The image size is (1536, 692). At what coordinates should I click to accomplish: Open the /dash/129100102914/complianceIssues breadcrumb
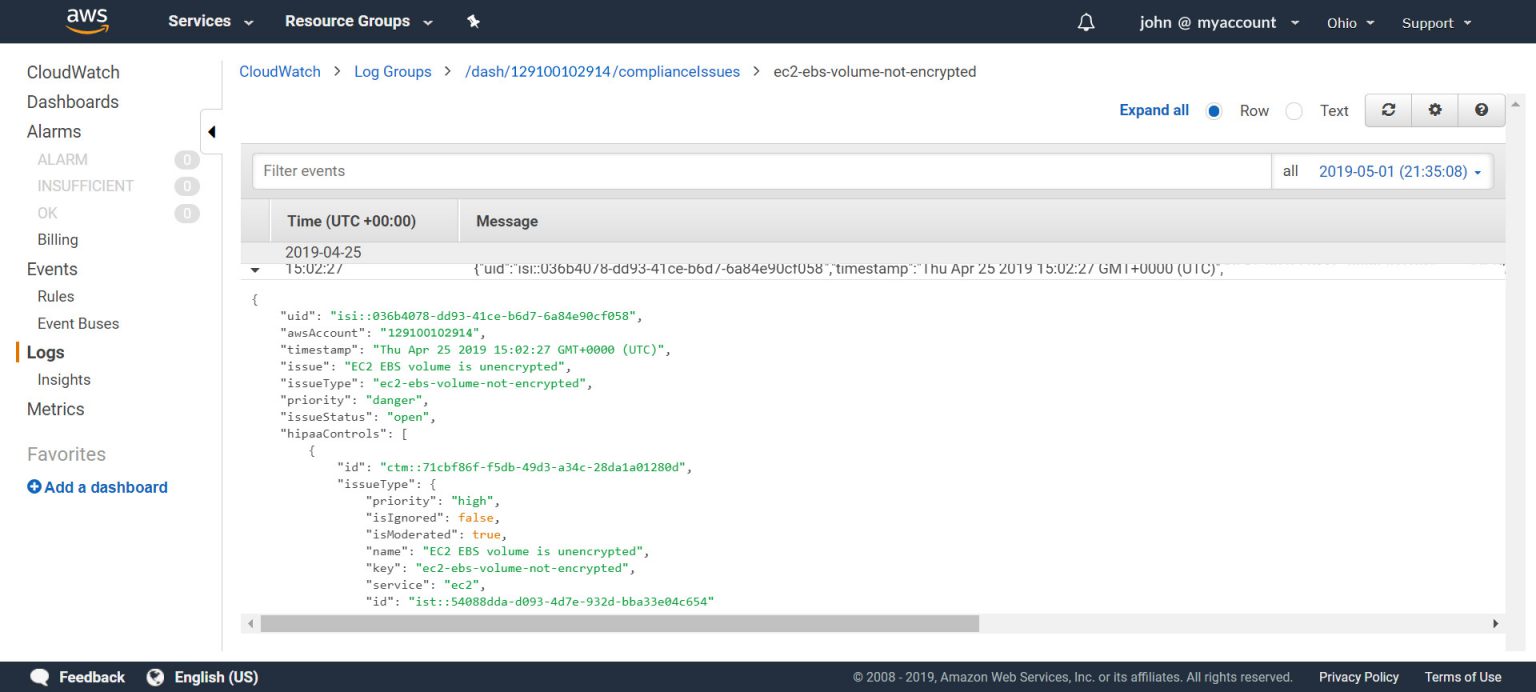pos(603,72)
